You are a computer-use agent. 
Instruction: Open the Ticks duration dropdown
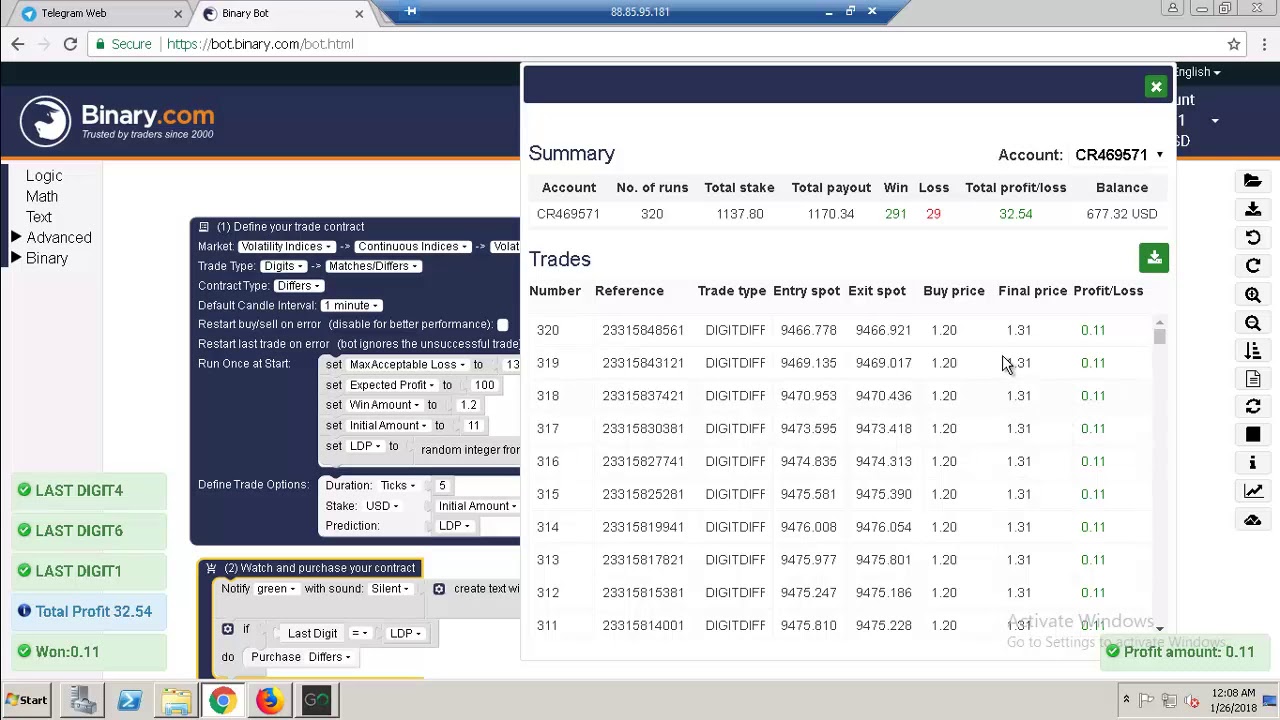(397, 486)
